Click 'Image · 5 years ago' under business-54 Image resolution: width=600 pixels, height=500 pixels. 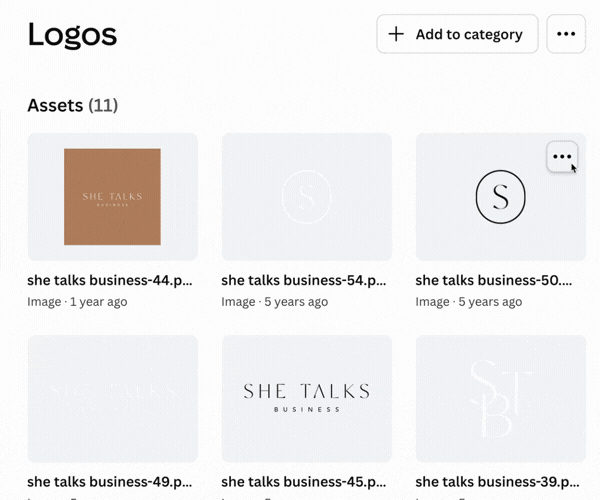coord(274,301)
